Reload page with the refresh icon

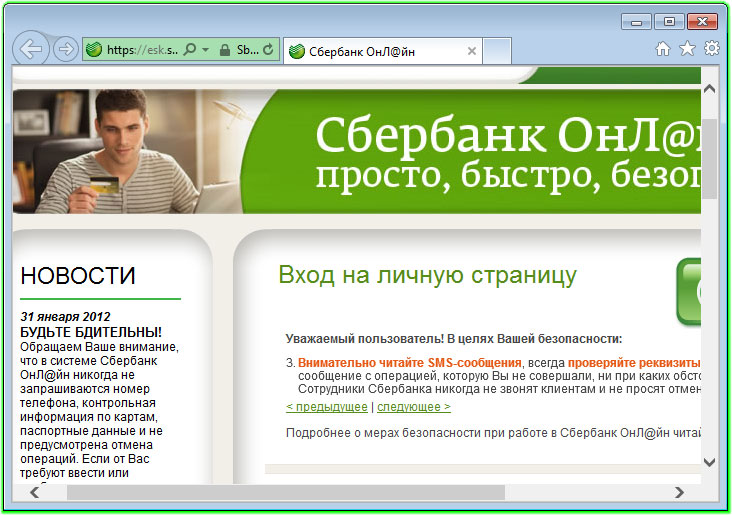pos(268,49)
